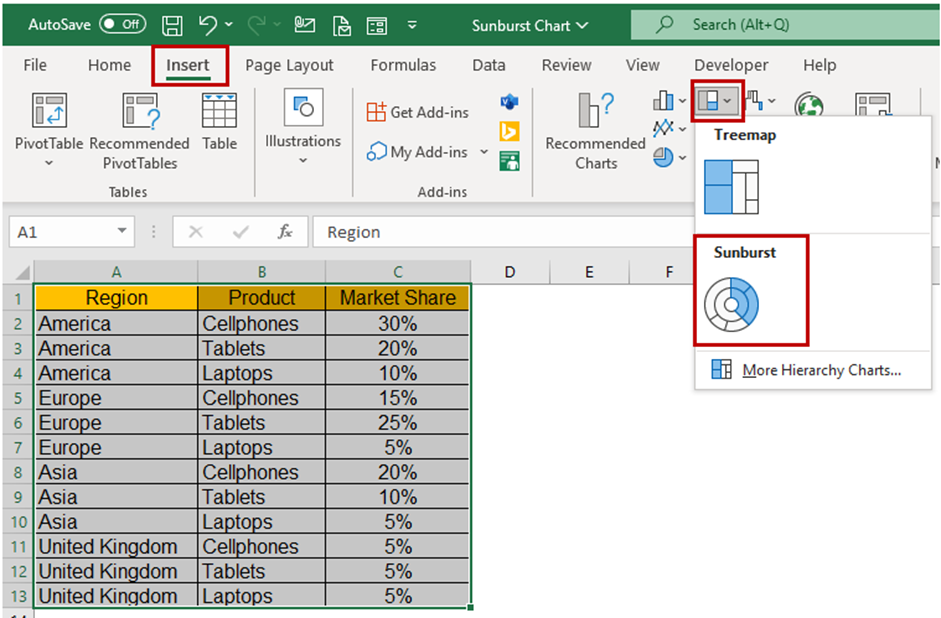Screen dimensions: 941x618
Task: Open the File tab
Action: tap(35, 65)
